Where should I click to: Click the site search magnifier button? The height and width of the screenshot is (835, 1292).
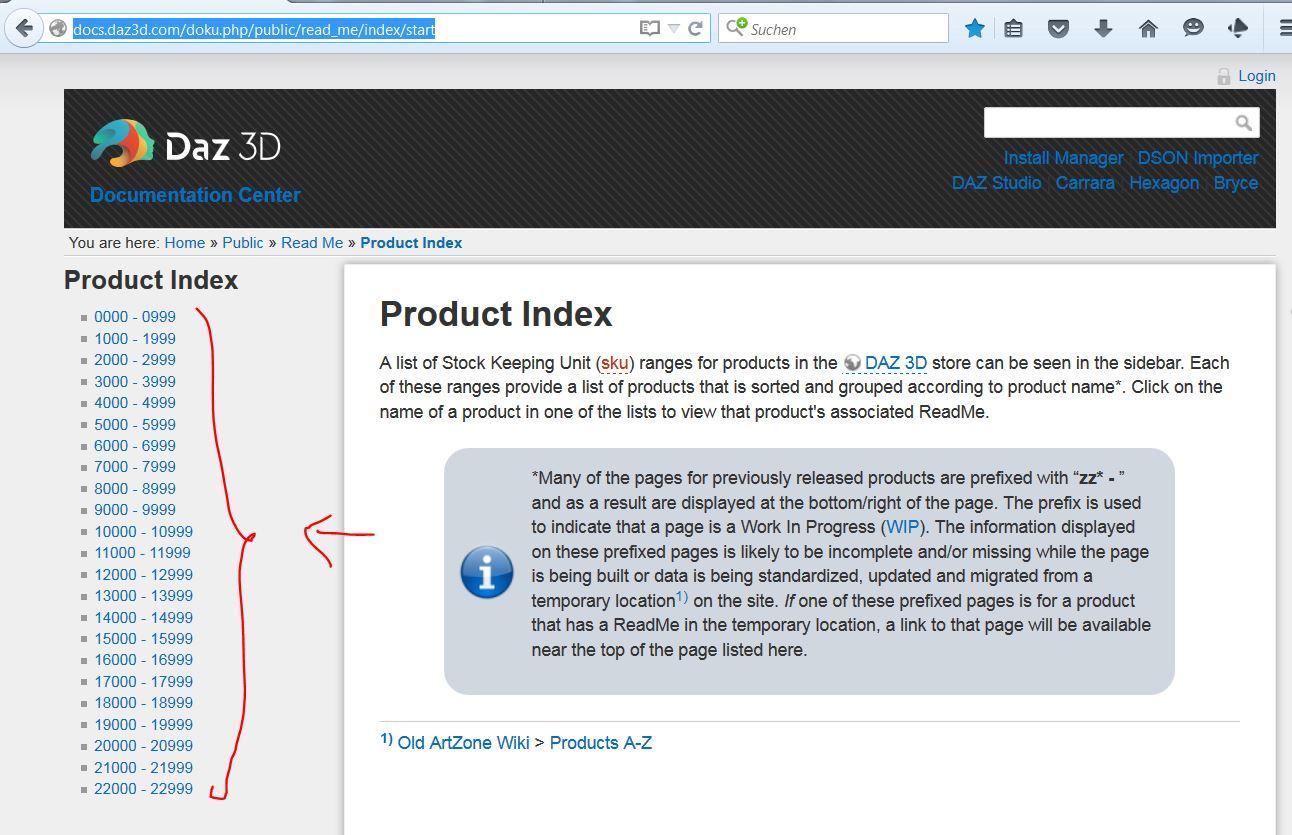click(x=1243, y=123)
